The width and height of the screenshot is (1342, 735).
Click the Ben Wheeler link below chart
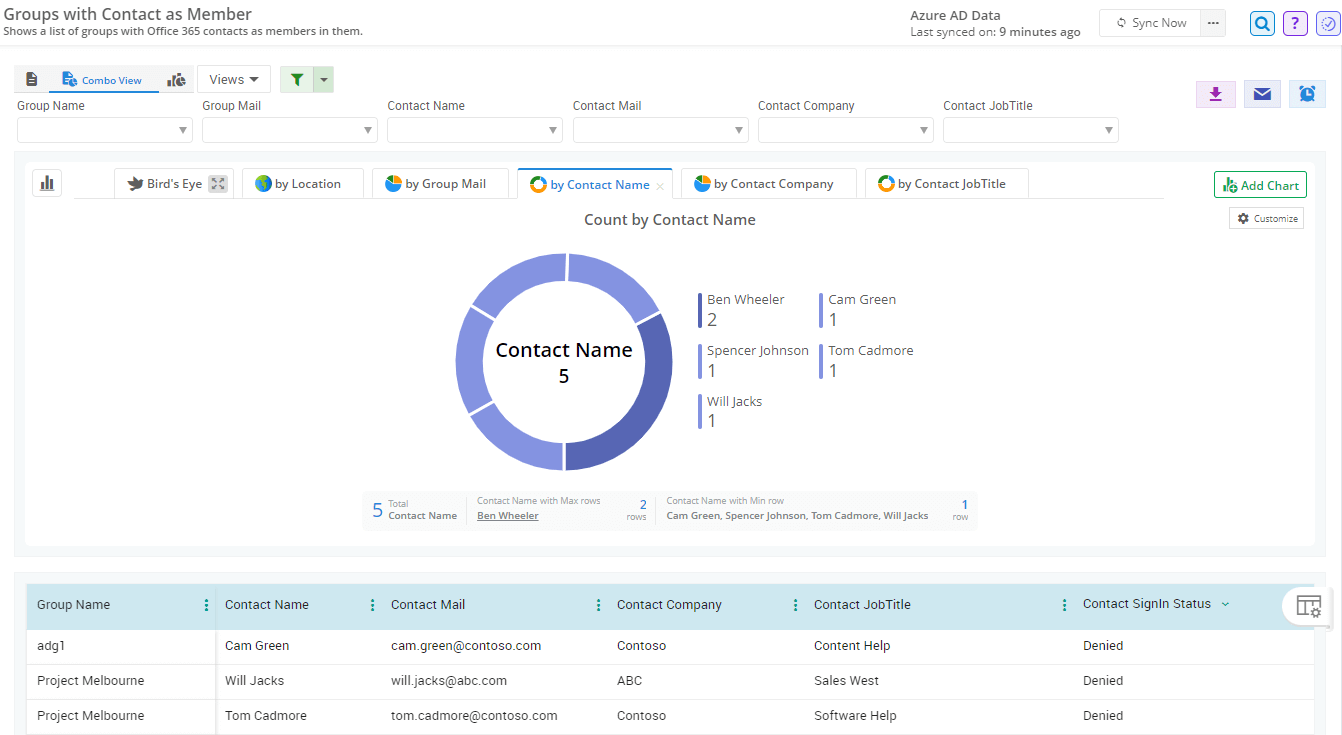[507, 516]
